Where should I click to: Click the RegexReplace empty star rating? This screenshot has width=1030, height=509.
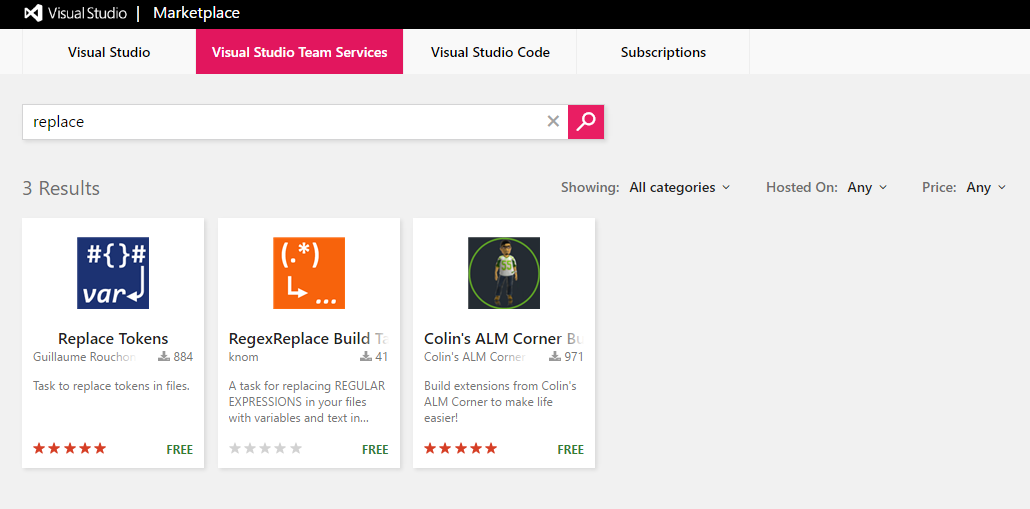tap(265, 449)
